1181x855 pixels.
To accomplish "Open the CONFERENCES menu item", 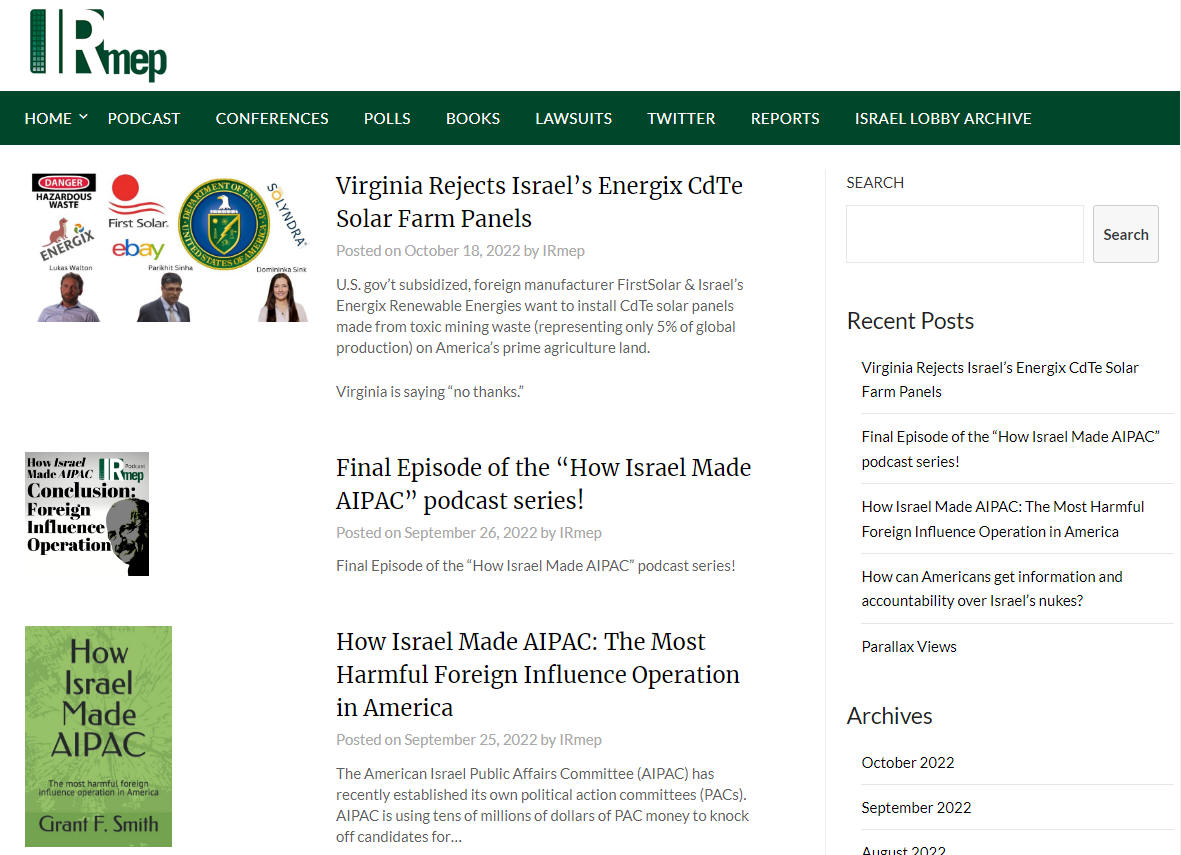I will click(x=272, y=118).
